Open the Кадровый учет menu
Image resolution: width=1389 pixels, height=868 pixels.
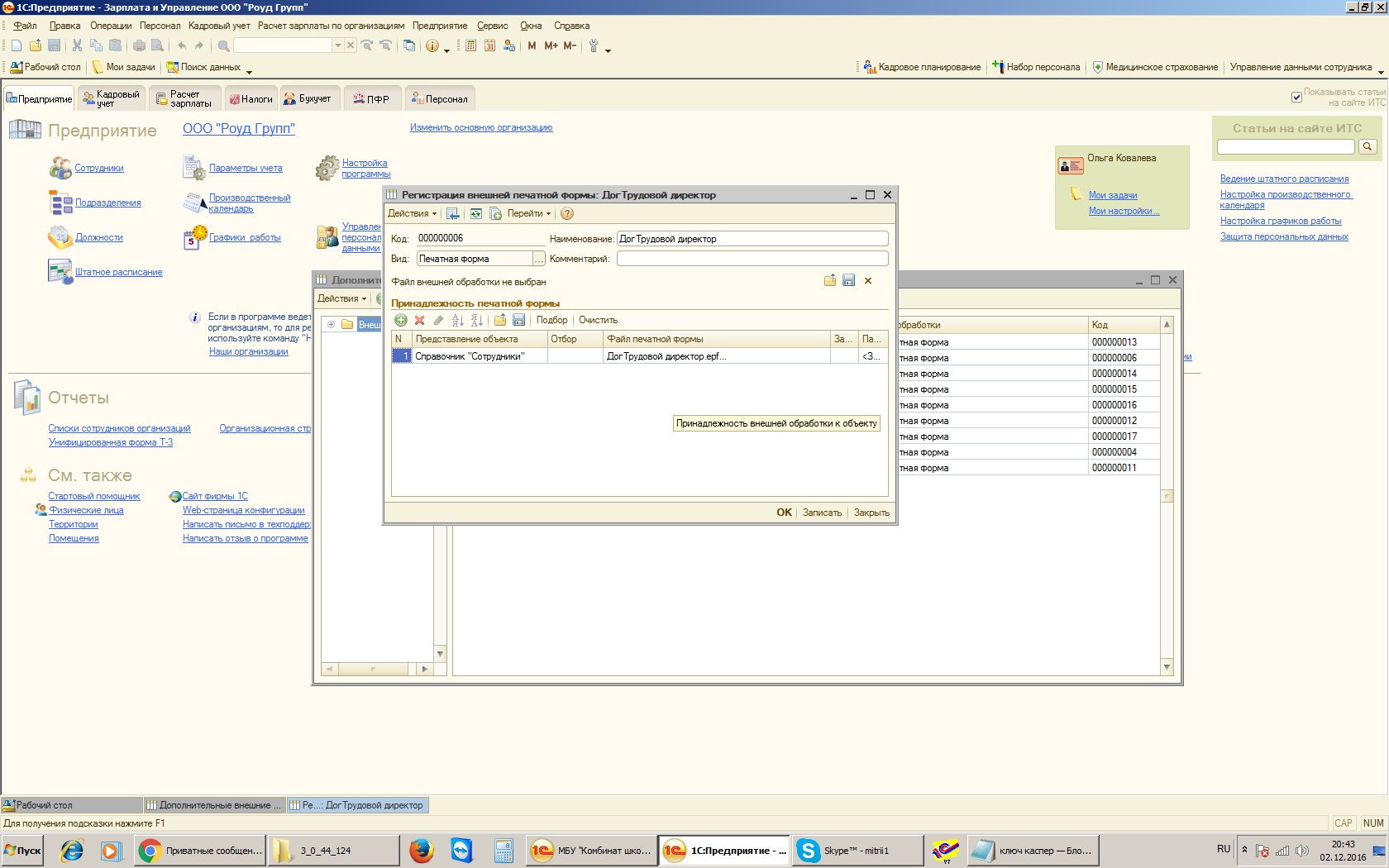219,26
